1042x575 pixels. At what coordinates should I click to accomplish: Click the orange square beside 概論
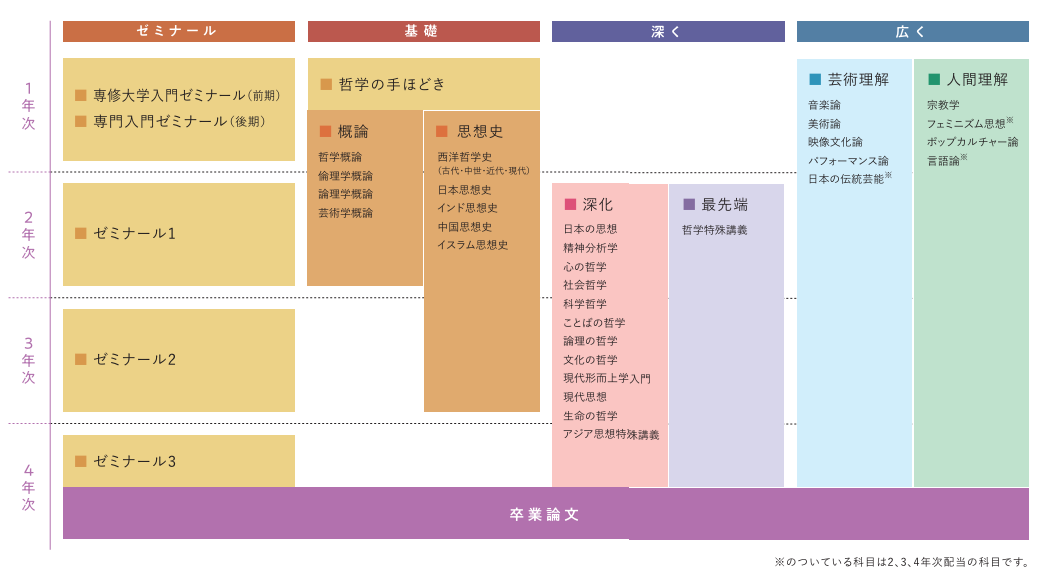point(325,131)
